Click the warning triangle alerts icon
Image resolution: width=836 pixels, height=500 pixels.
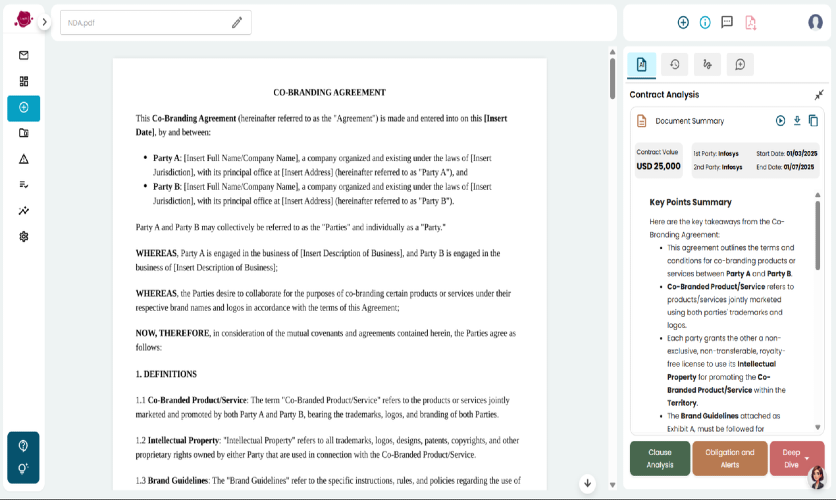pyautogui.click(x=23, y=159)
